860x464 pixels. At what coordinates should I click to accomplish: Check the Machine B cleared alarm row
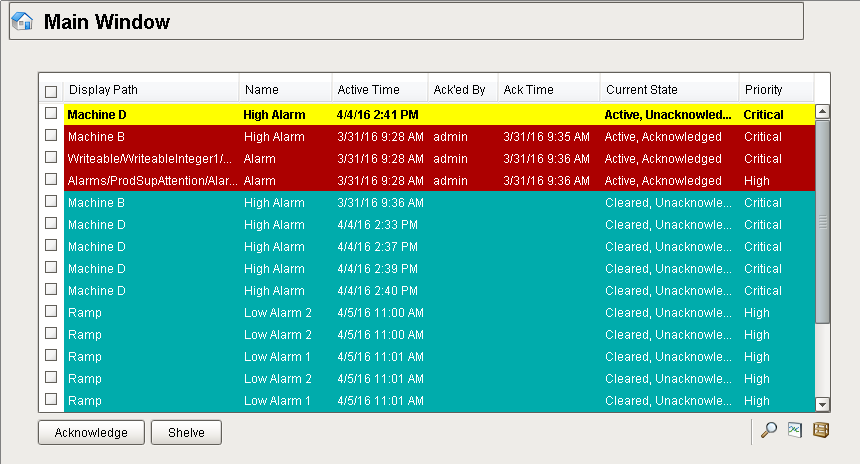(x=51, y=201)
